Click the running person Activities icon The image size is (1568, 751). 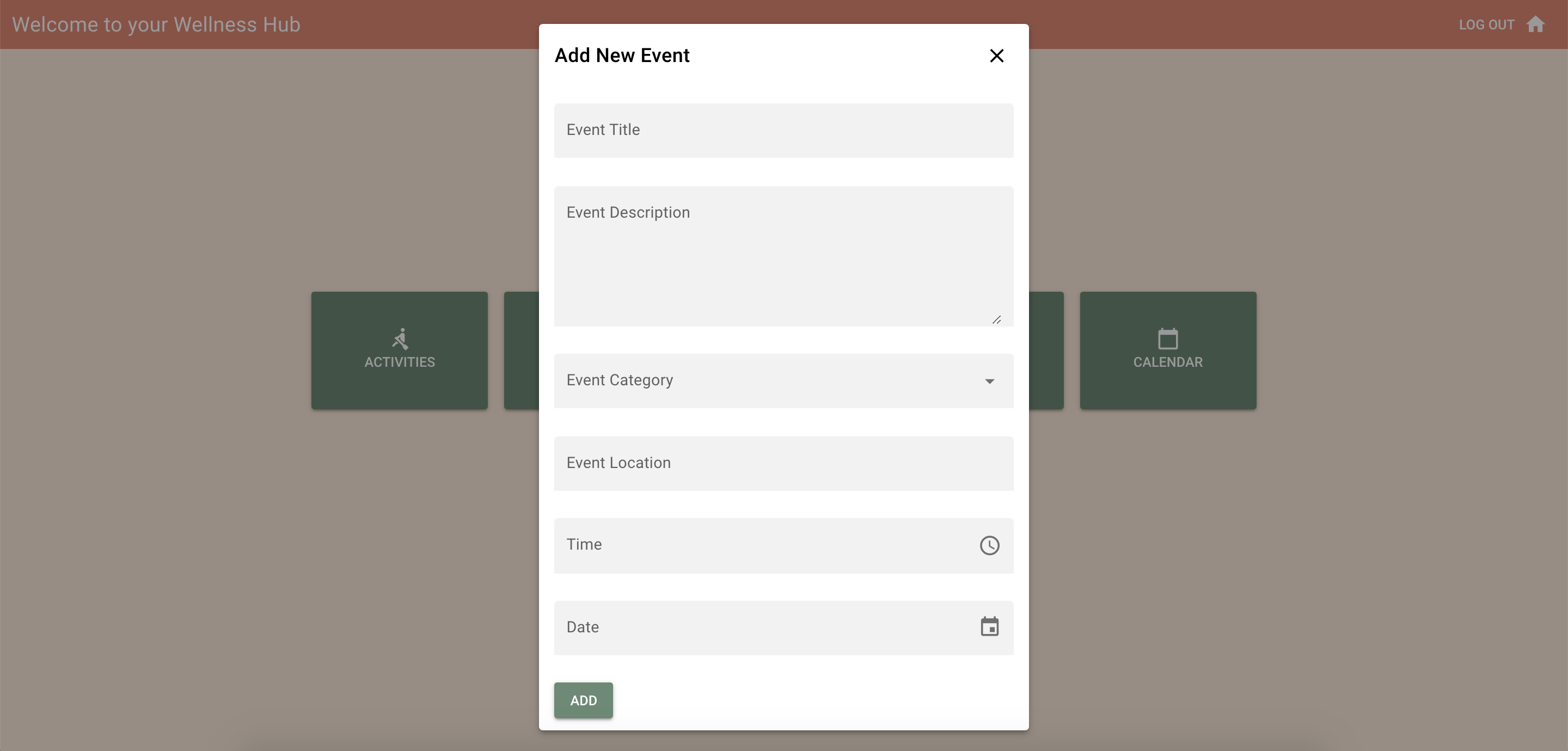click(x=400, y=339)
